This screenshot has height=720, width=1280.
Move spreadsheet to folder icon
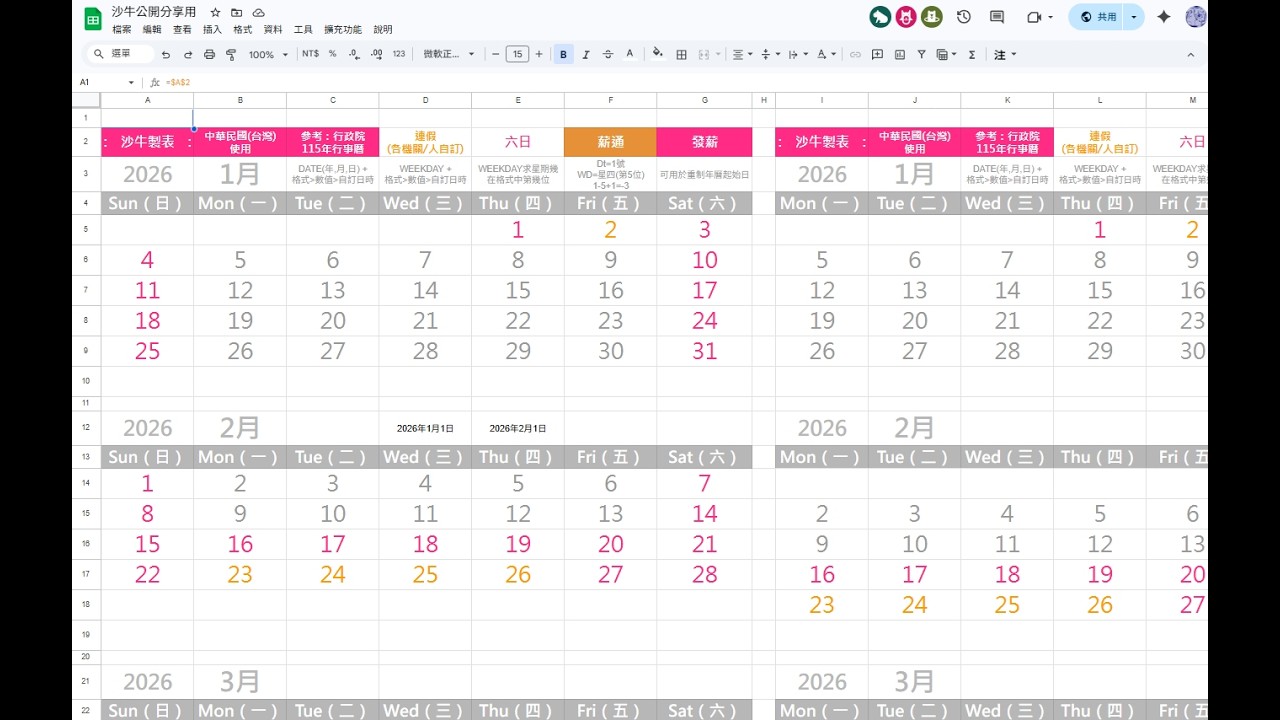237,12
